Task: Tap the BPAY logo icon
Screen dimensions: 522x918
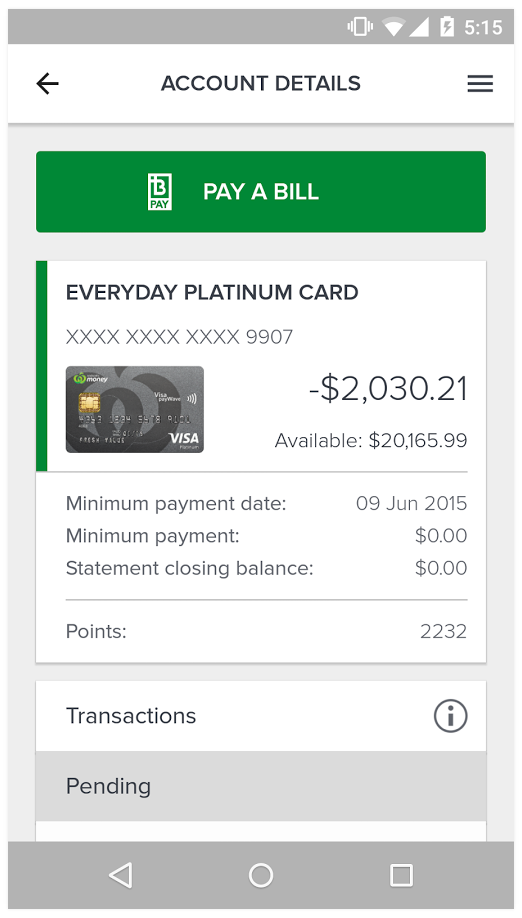Action: tap(160, 192)
